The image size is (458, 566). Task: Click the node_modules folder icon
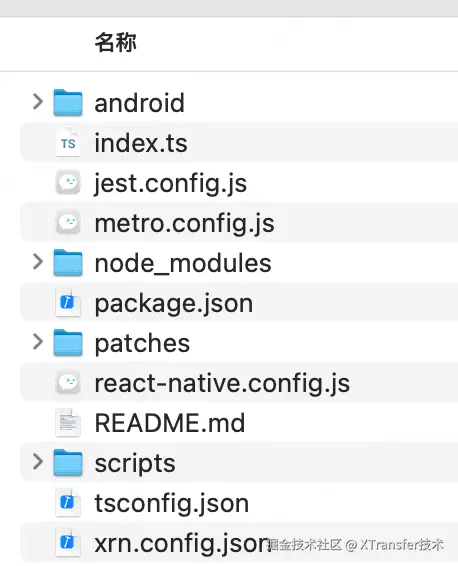tap(68, 263)
